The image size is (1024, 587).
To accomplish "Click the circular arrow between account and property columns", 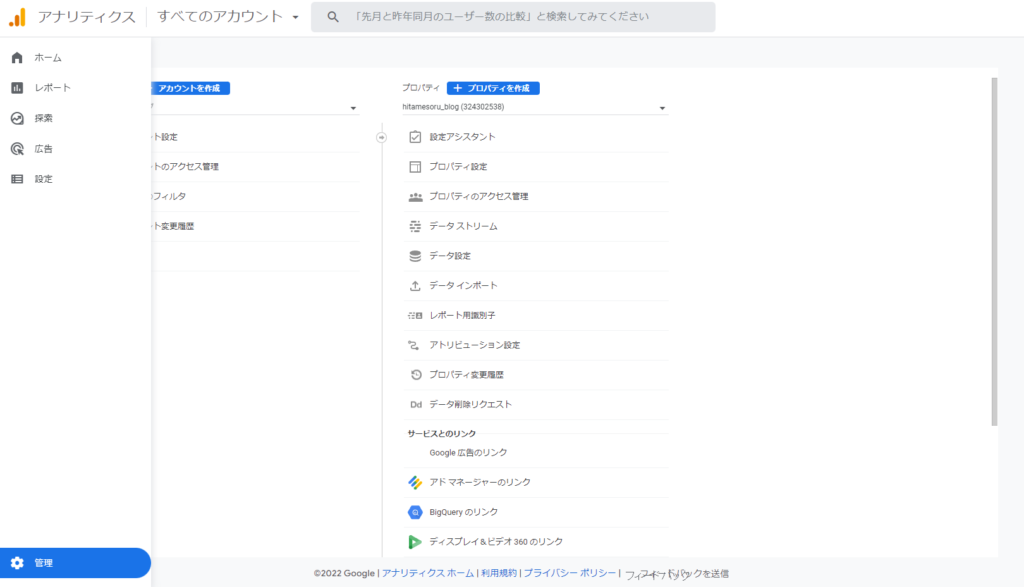I will 381,137.
